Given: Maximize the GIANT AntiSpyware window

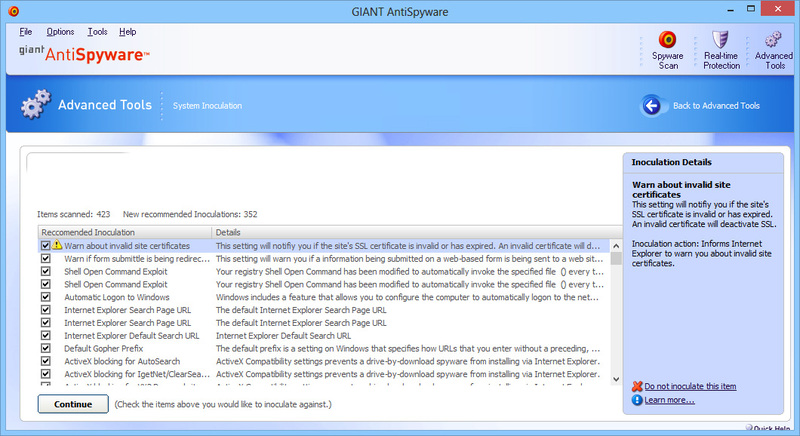Looking at the screenshot, I should coord(751,9).
